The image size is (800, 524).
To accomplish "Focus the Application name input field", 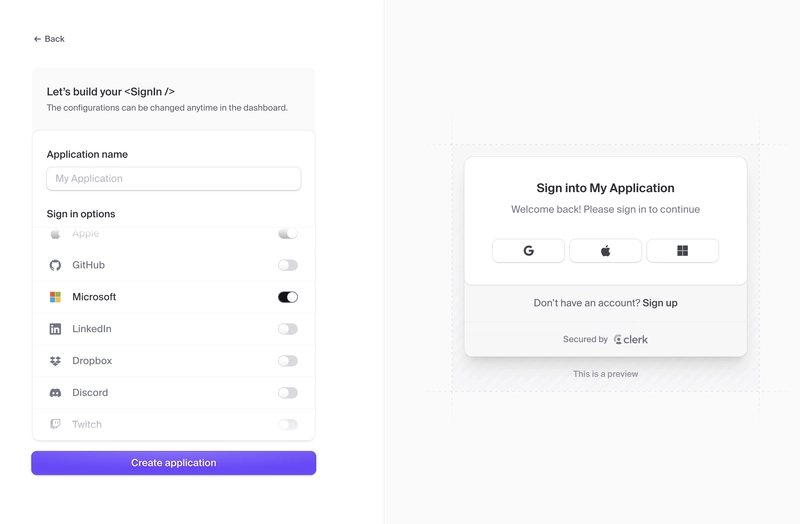I will pos(173,179).
